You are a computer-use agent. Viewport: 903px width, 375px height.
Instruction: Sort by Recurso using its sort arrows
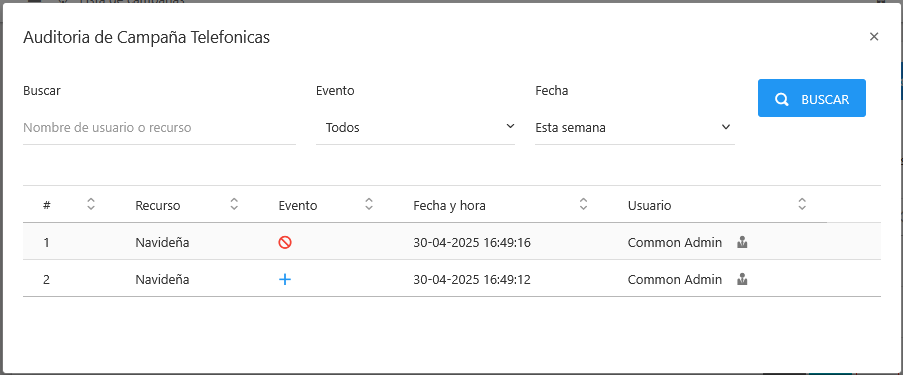coord(234,204)
